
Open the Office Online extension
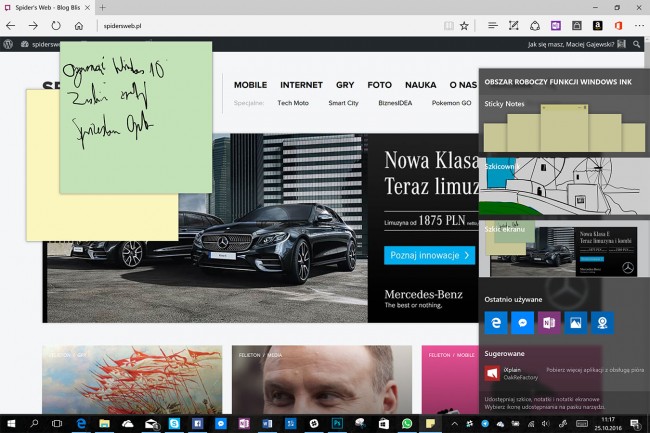618,26
